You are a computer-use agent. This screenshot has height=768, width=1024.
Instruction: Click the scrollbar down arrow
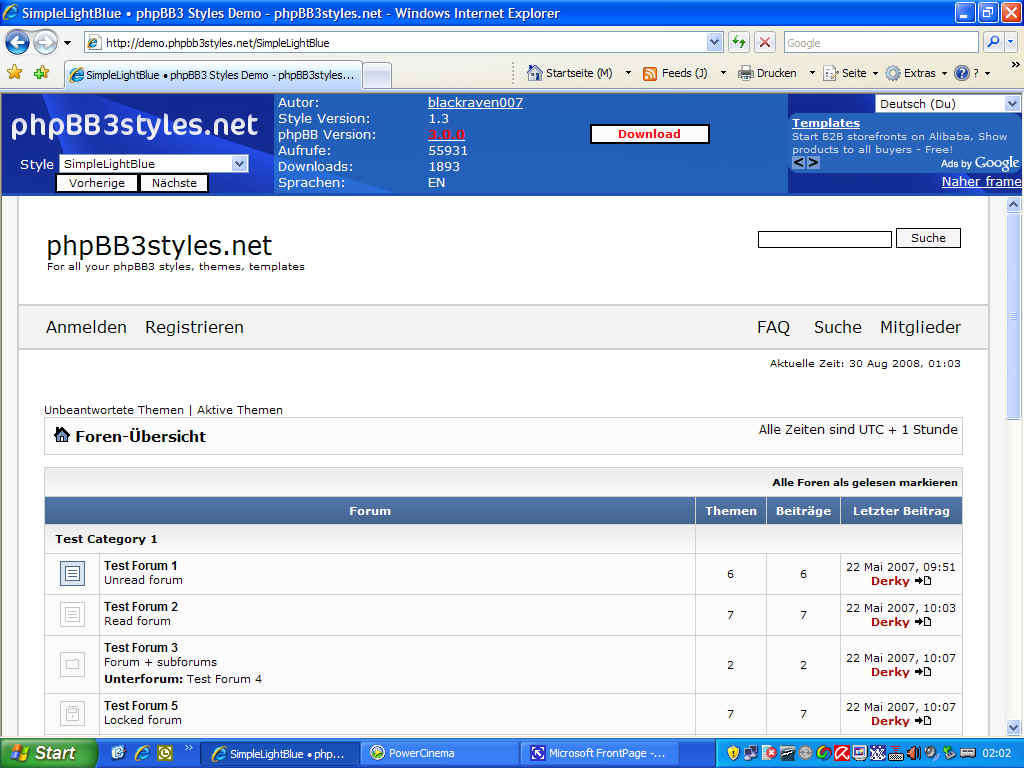(x=1013, y=727)
